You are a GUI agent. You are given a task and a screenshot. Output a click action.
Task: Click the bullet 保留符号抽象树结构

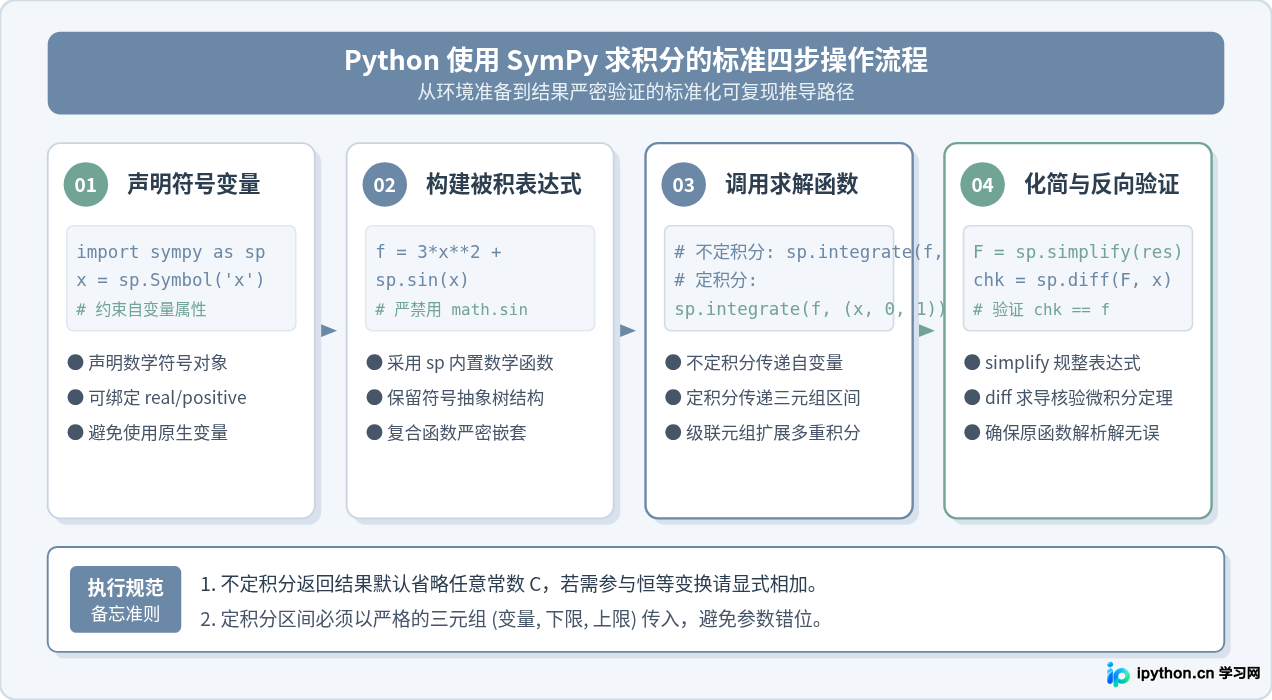(455, 398)
